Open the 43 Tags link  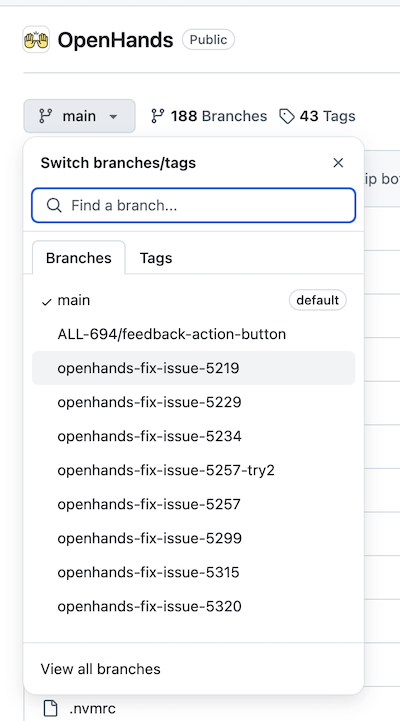pyautogui.click(x=317, y=116)
